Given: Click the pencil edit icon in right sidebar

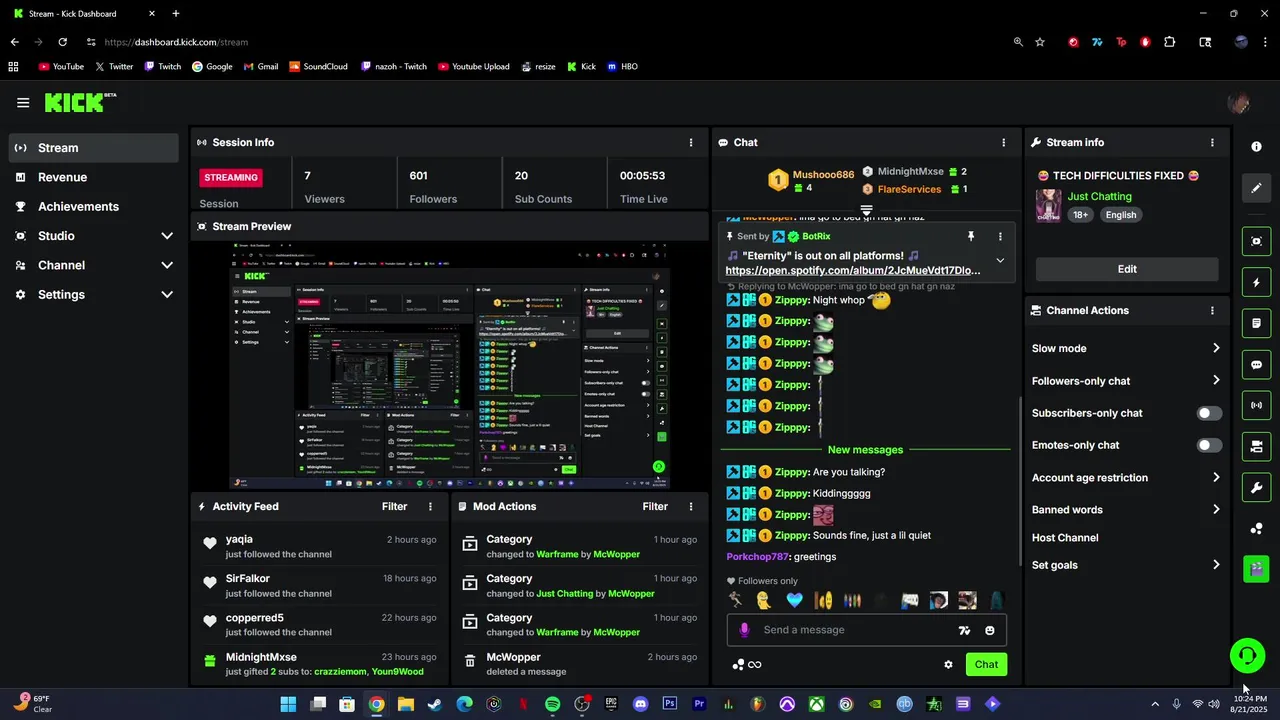Looking at the screenshot, I should click(x=1256, y=187).
